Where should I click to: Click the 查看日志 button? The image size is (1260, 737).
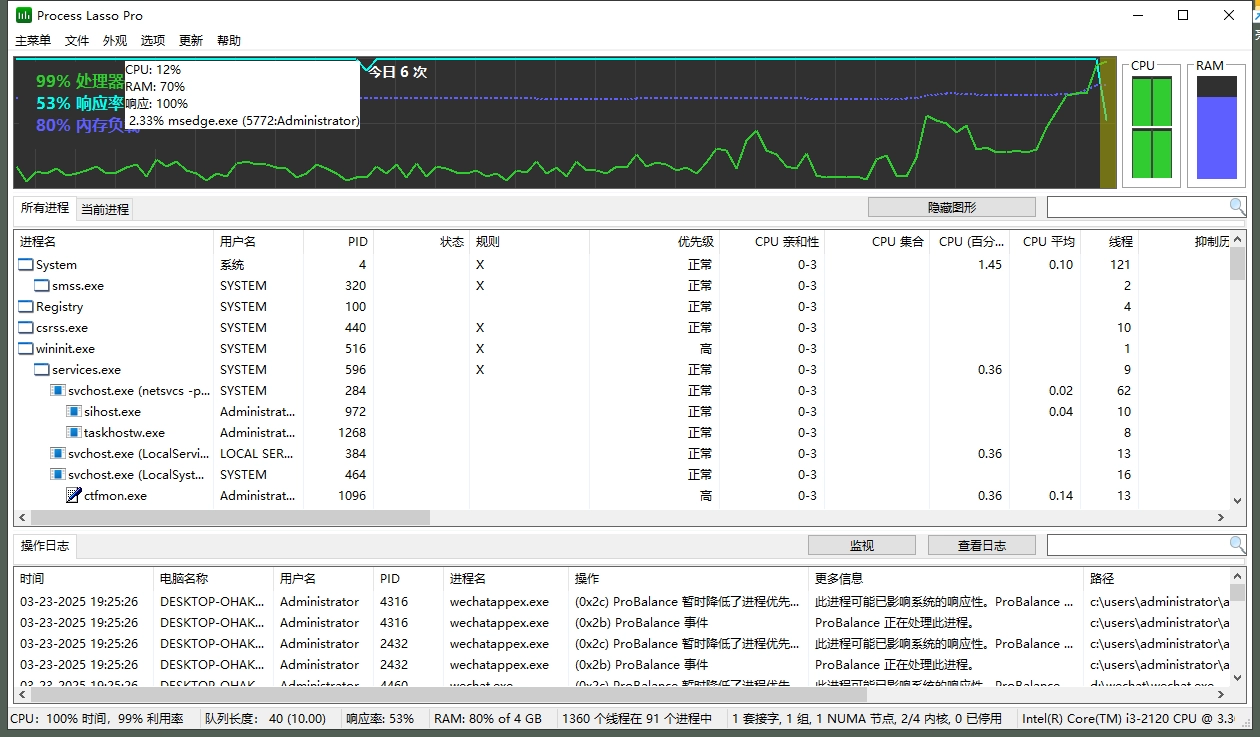click(x=981, y=545)
